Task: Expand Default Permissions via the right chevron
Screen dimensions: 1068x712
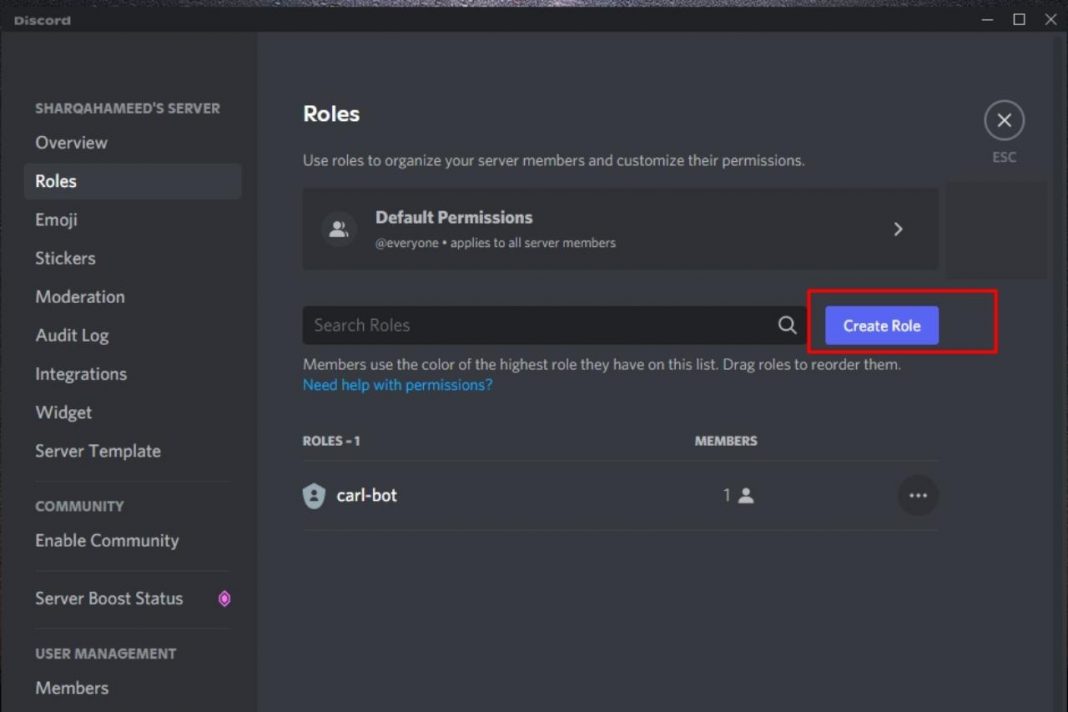Action: coord(898,228)
